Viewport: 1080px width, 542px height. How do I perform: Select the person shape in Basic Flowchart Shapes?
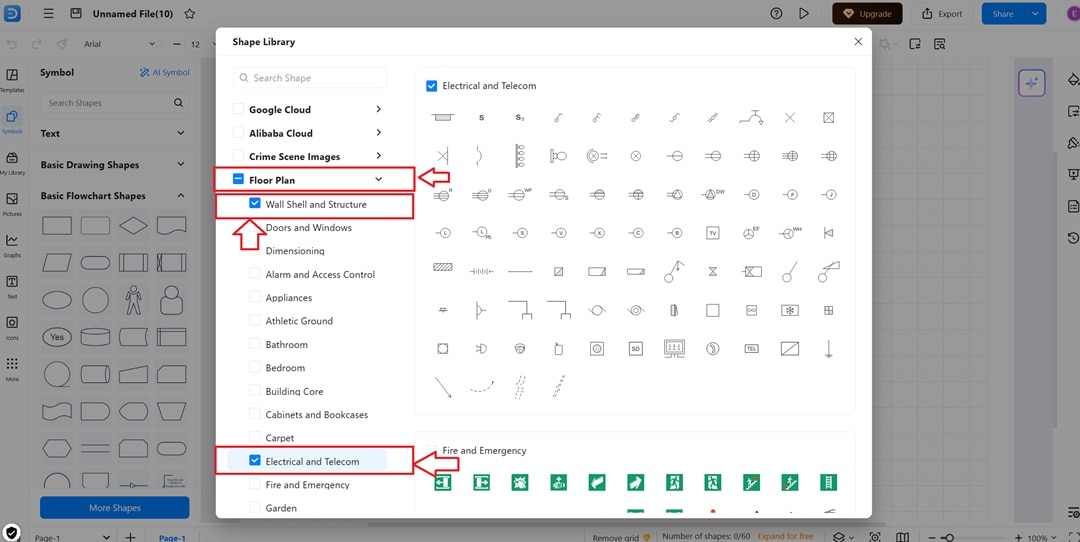[x=134, y=300]
